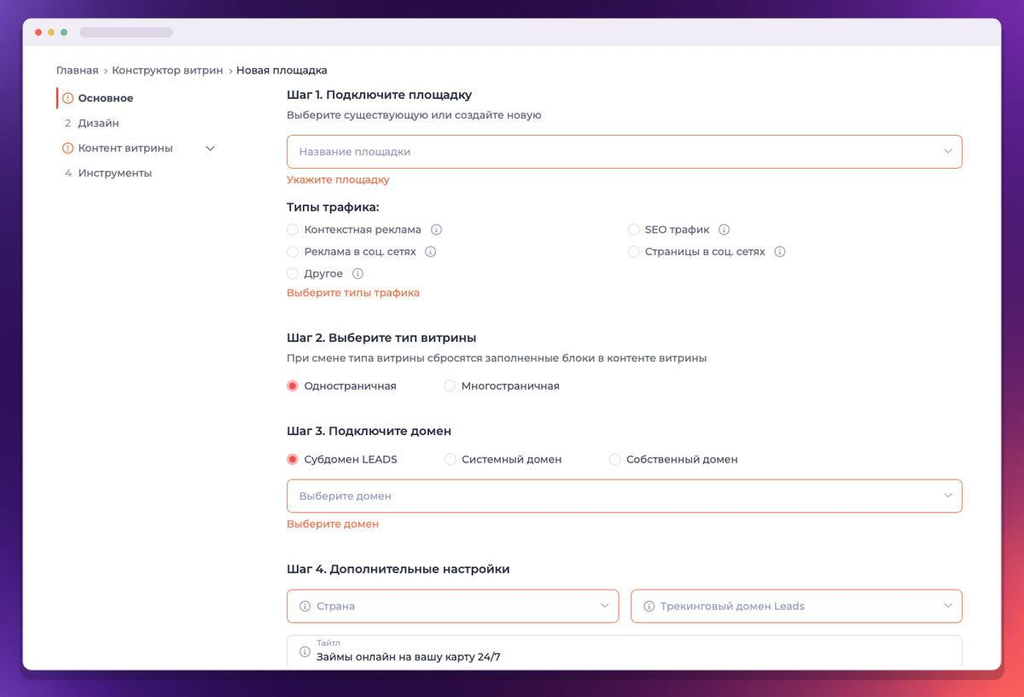1024x697 pixels.
Task: Open Название площадки dropdown
Action: (x=624, y=152)
